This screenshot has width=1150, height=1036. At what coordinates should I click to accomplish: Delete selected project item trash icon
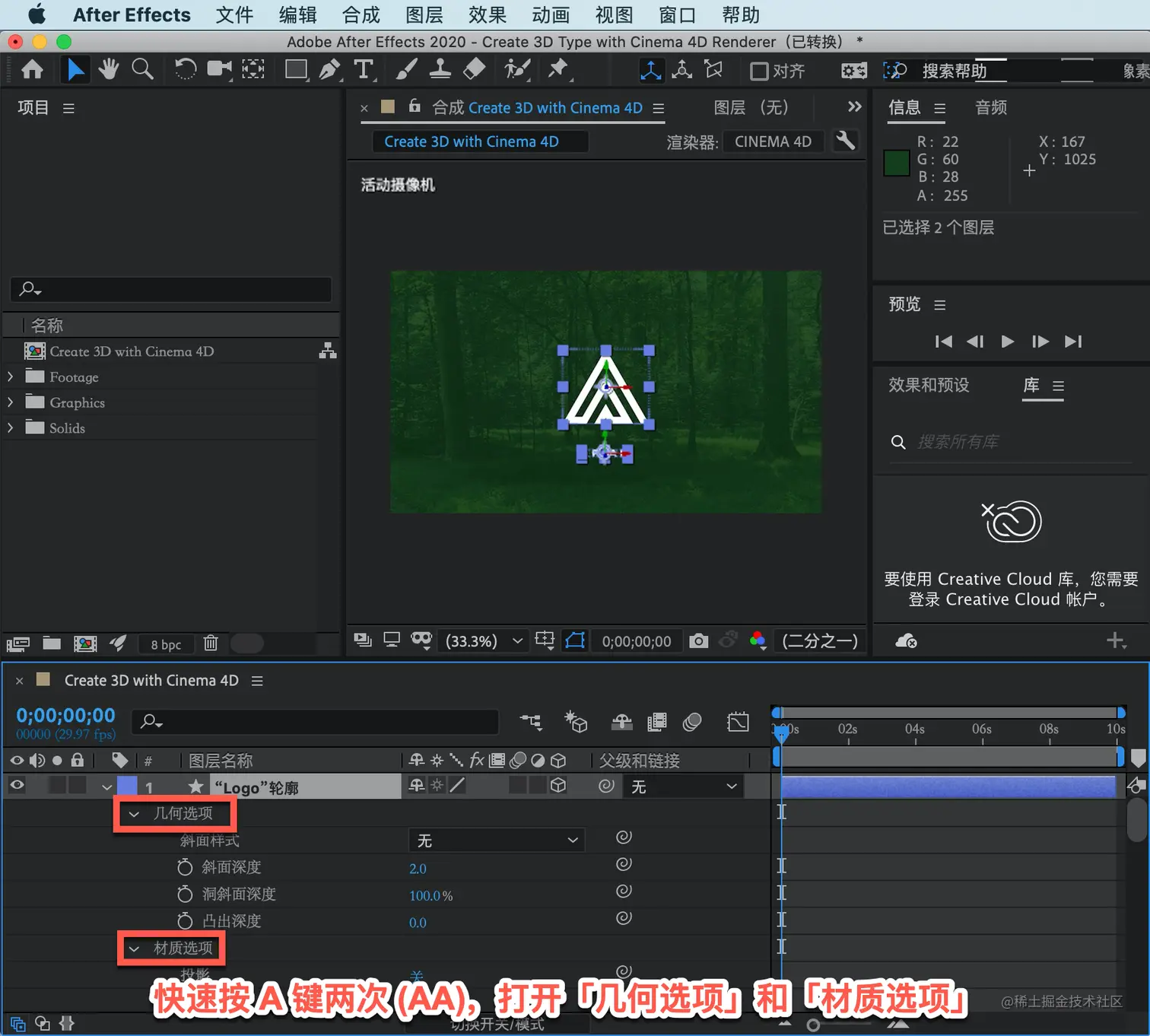(x=211, y=644)
